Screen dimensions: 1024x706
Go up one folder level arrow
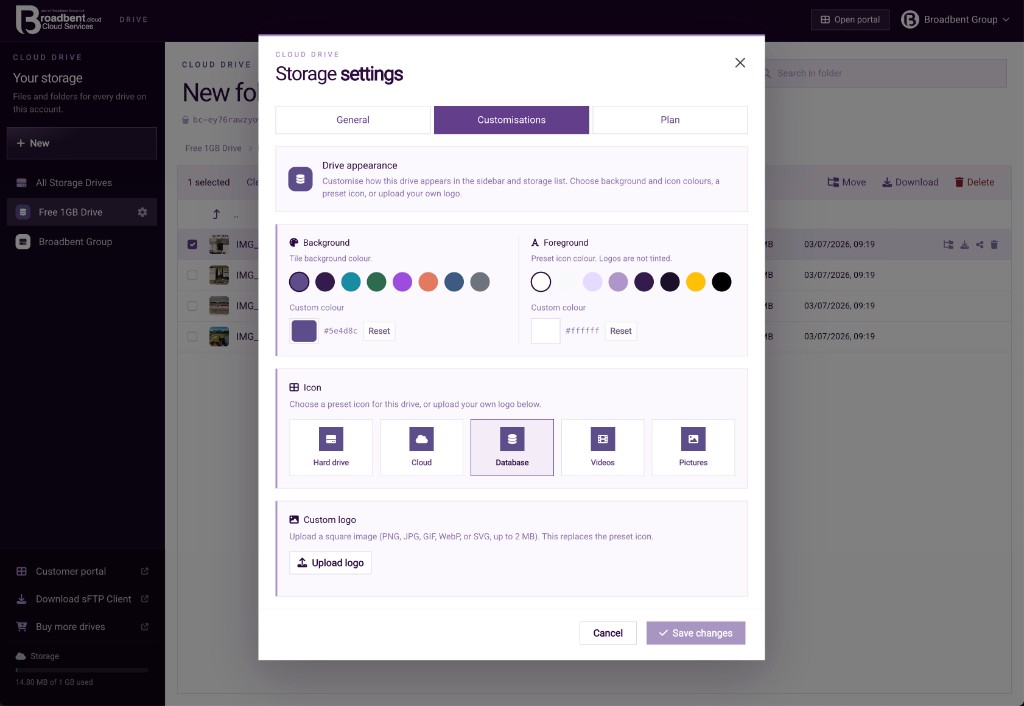[x=216, y=214]
